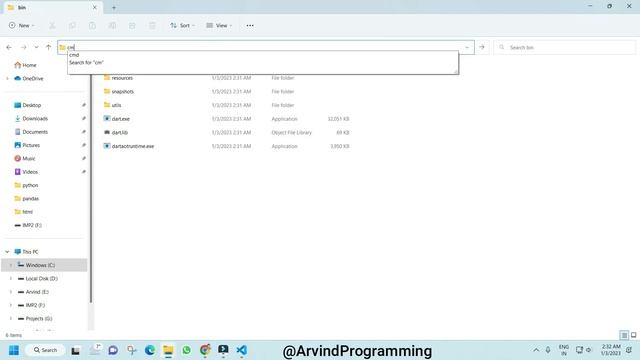Image resolution: width=640 pixels, height=360 pixels.
Task: Click the taskbar Search box
Action: [45, 350]
